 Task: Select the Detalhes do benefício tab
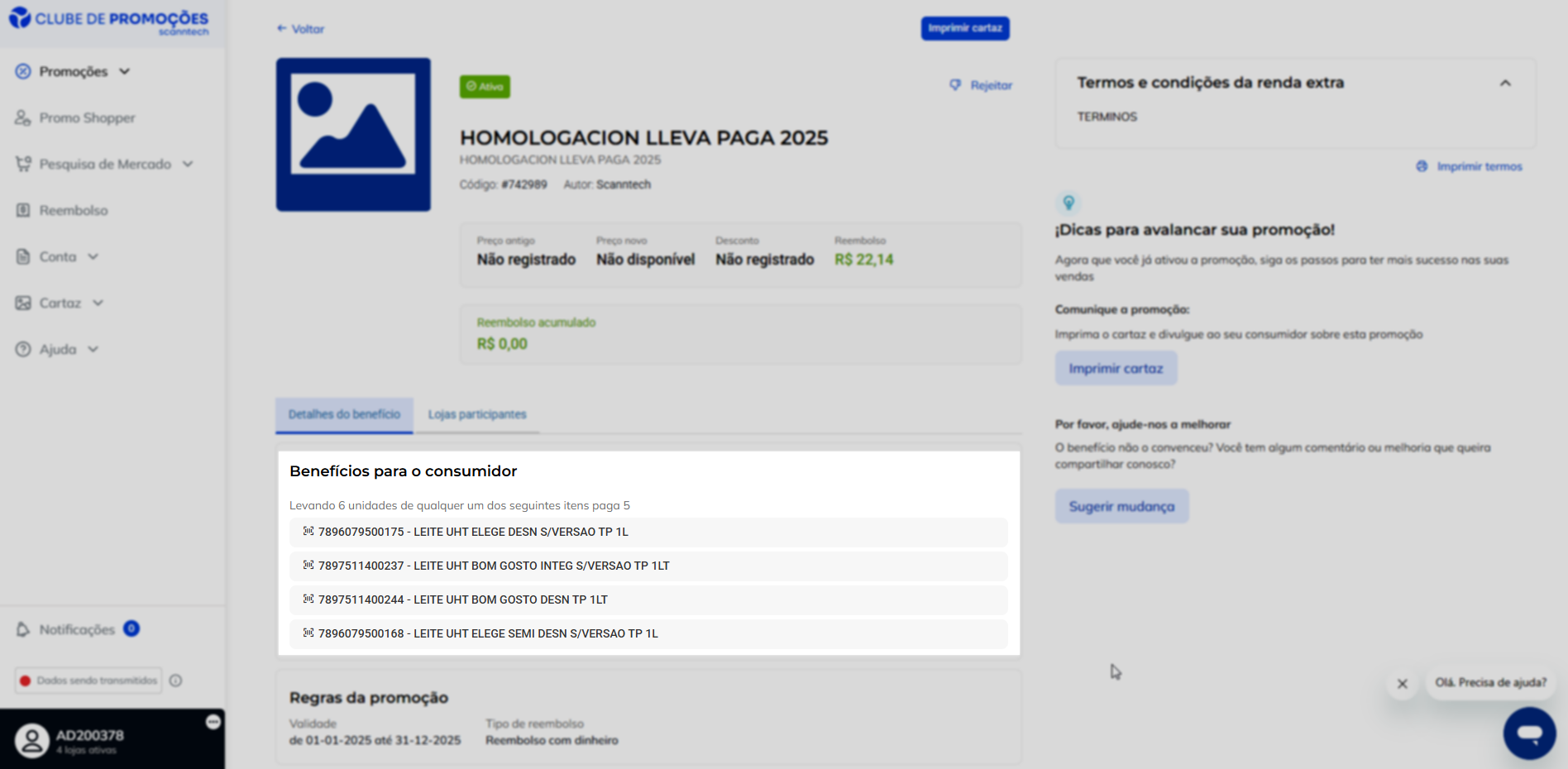344,414
